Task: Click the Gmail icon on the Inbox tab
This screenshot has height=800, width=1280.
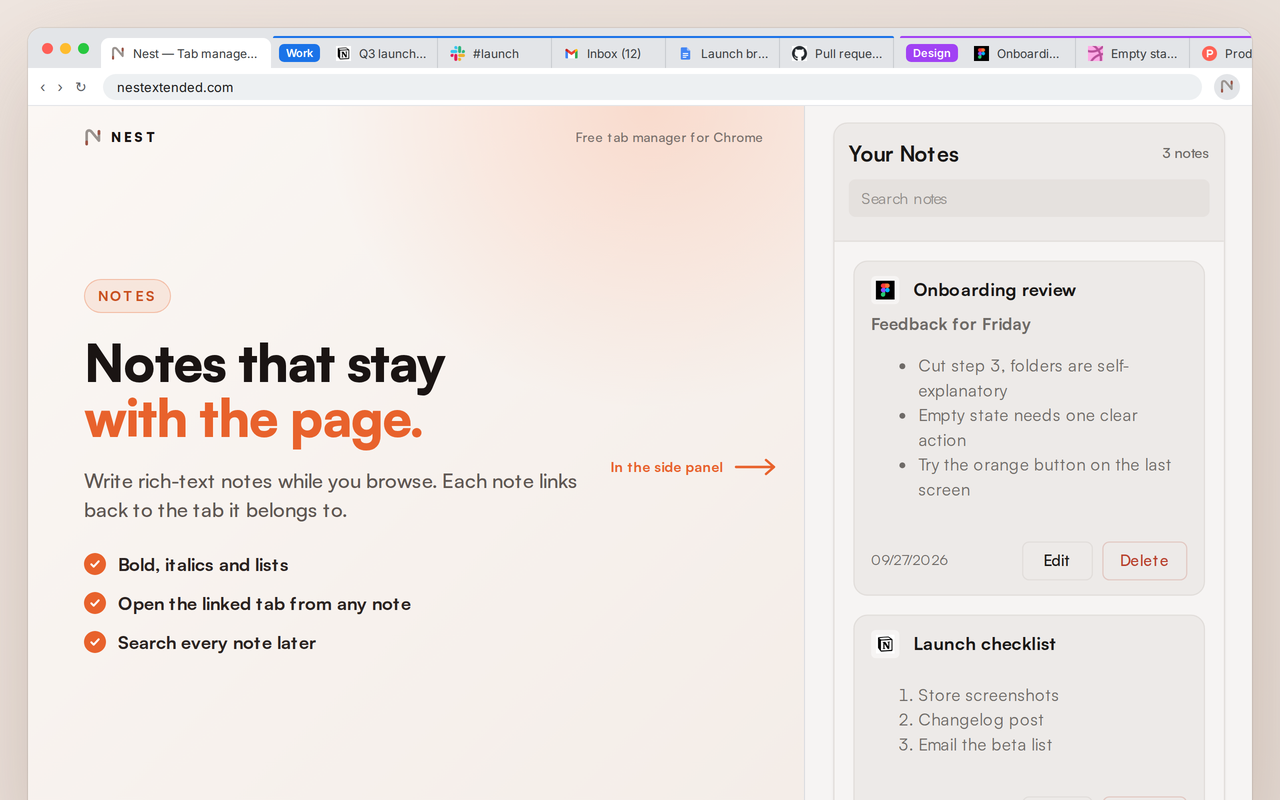Action: point(571,53)
